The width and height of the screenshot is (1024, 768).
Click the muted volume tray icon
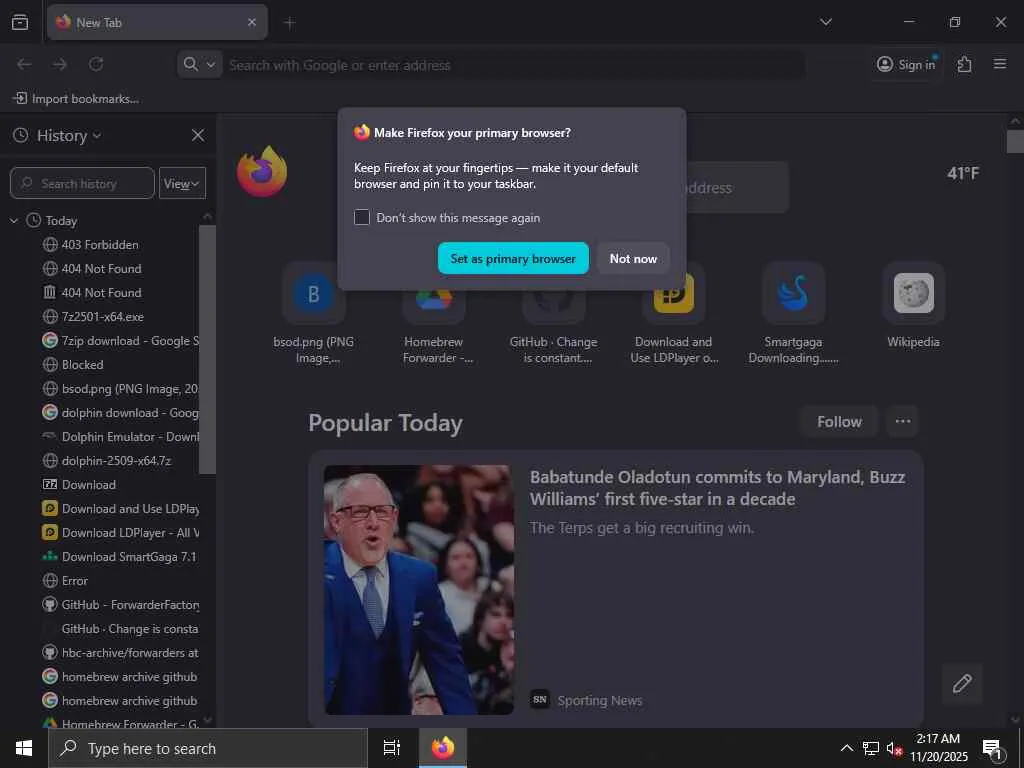[x=894, y=748]
